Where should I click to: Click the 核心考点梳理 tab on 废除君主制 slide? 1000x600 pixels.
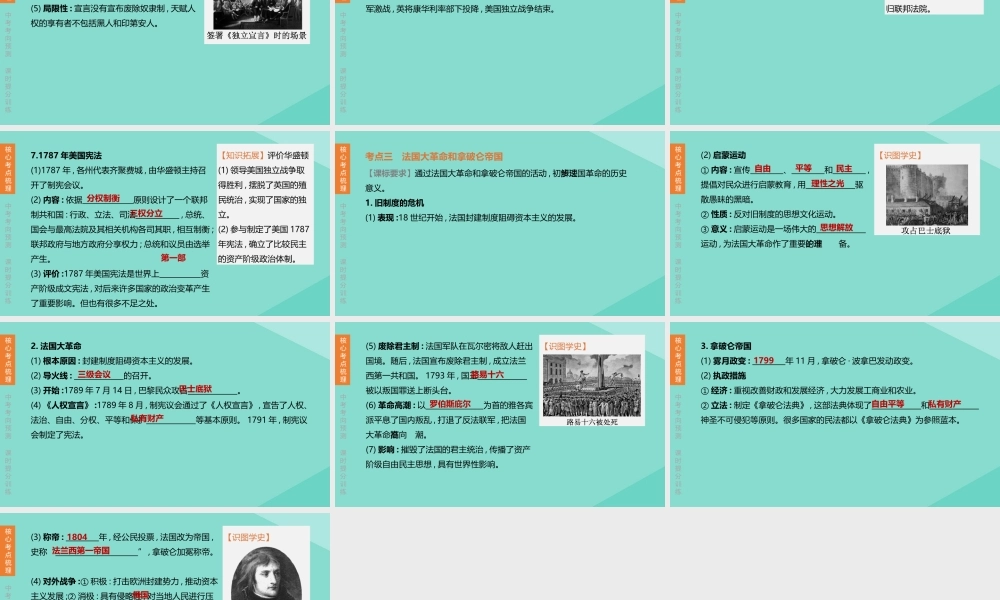[342, 360]
